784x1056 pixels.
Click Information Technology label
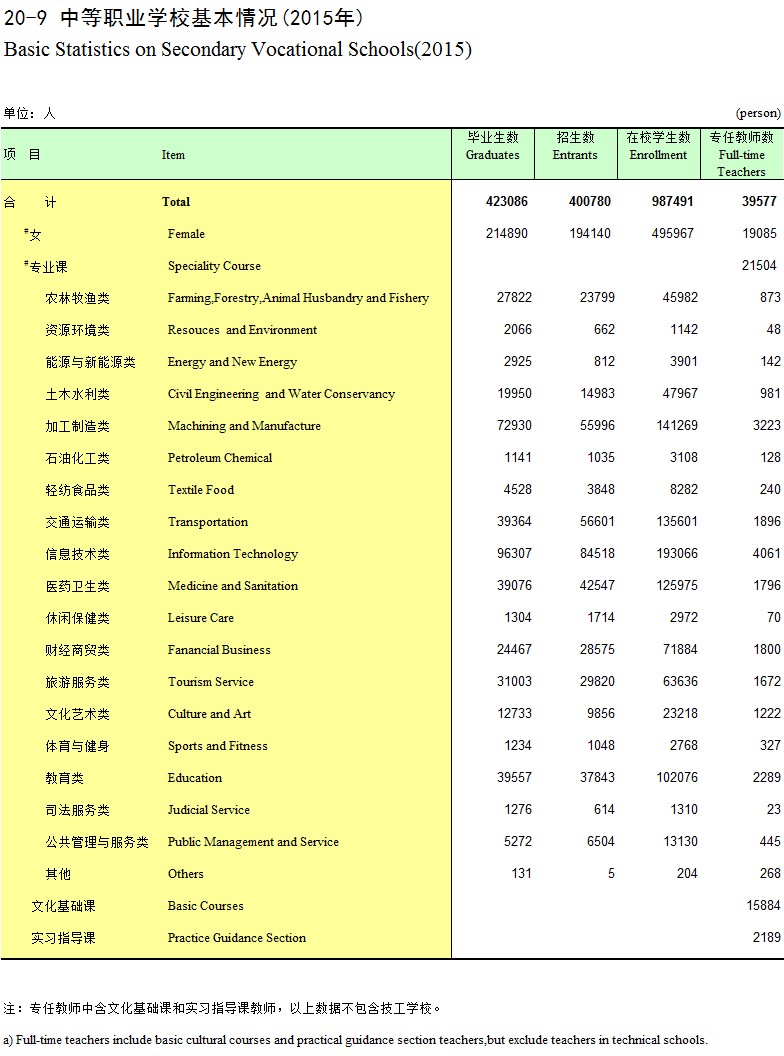pos(233,554)
